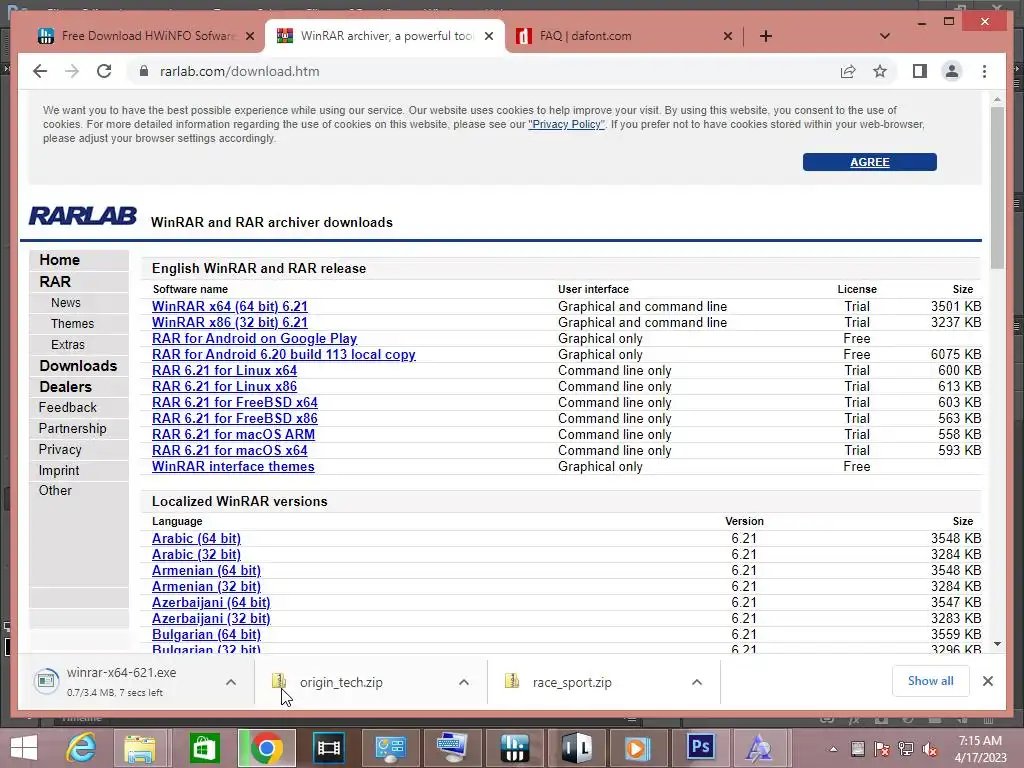Download RAR 6.21 for FreeBSD x86
Viewport: 1024px width, 768px height.
coord(235,419)
